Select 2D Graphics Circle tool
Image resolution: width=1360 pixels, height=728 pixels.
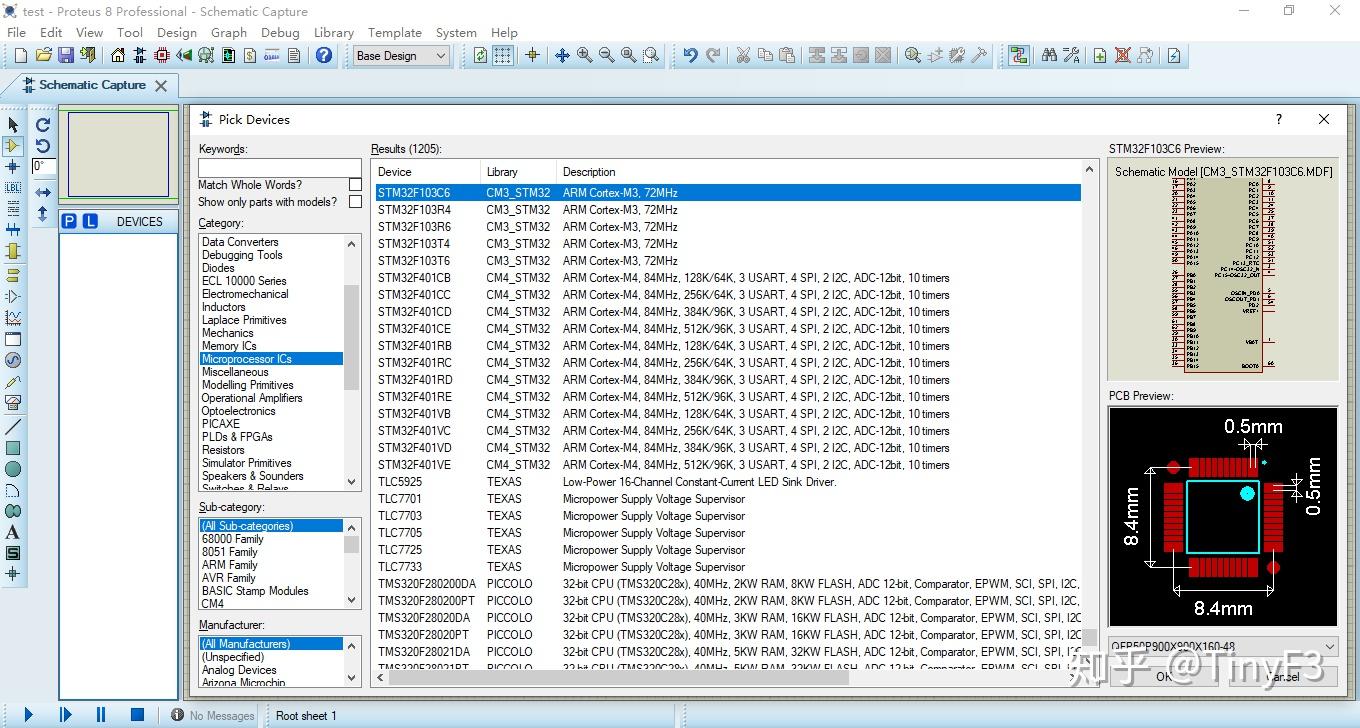click(13, 469)
